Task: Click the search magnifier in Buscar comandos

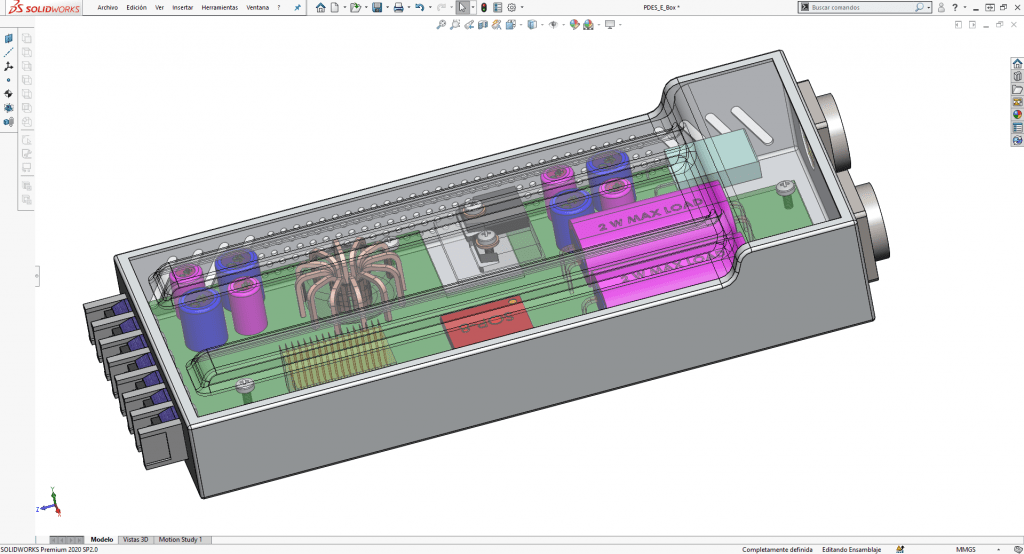Action: 920,7
